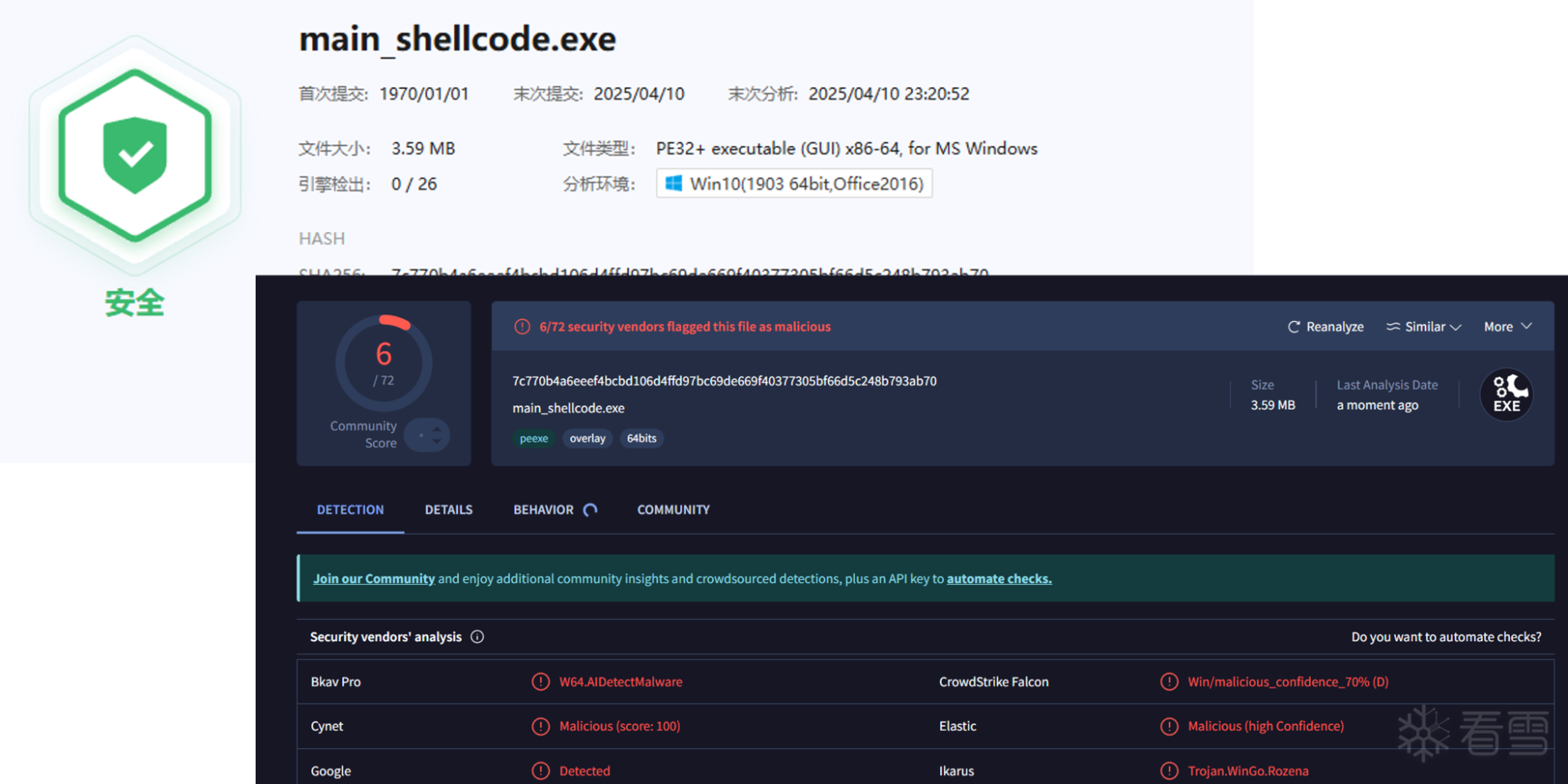Screen dimensions: 1568x784
Task: Click the W64.AIDetectMalware detection result
Action: [x=621, y=682]
